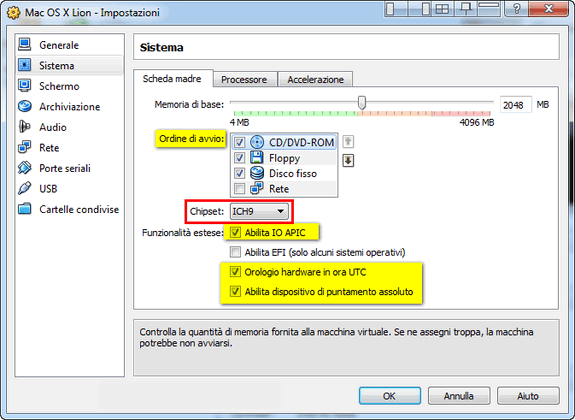The height and width of the screenshot is (420, 575).
Task: Click the Rete network icon in boot list
Action: tap(257, 189)
